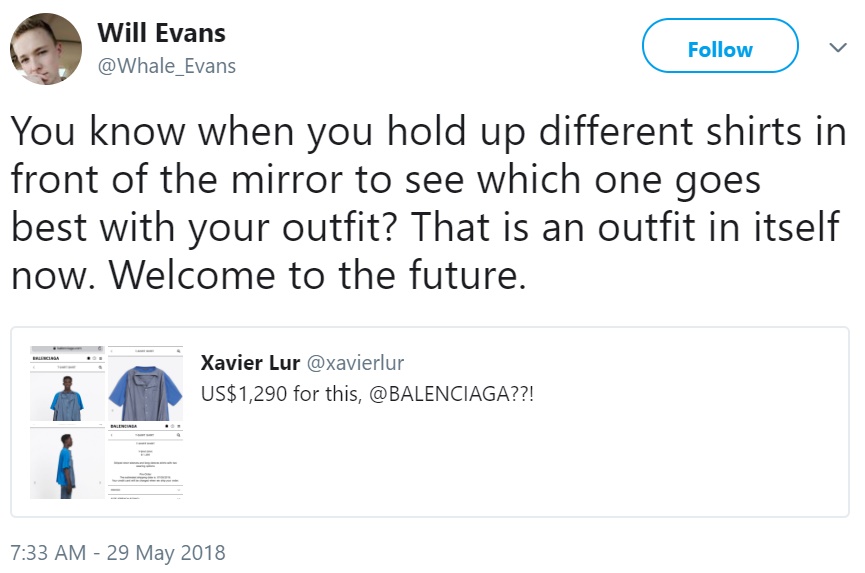This screenshot has width=865, height=573.
Task: View thumbnail of model standing in side profile
Action: [x=67, y=462]
